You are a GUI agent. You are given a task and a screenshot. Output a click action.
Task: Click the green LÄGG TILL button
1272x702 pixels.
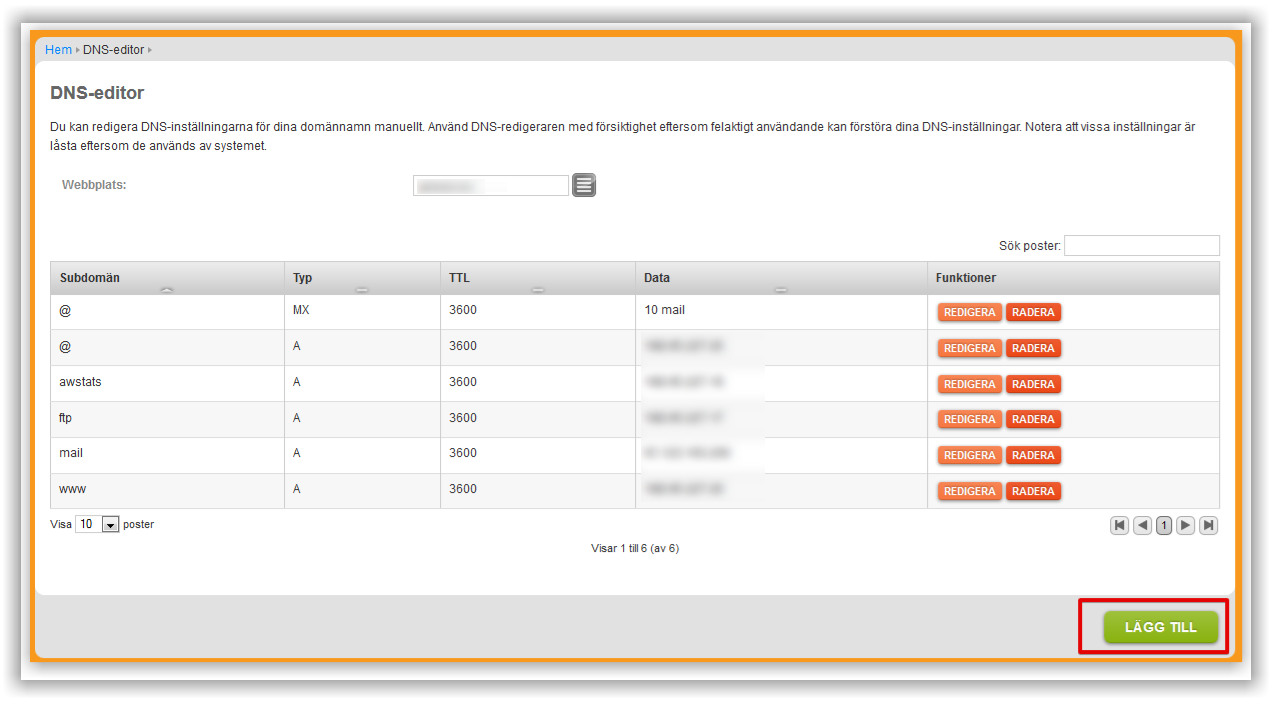click(1159, 627)
